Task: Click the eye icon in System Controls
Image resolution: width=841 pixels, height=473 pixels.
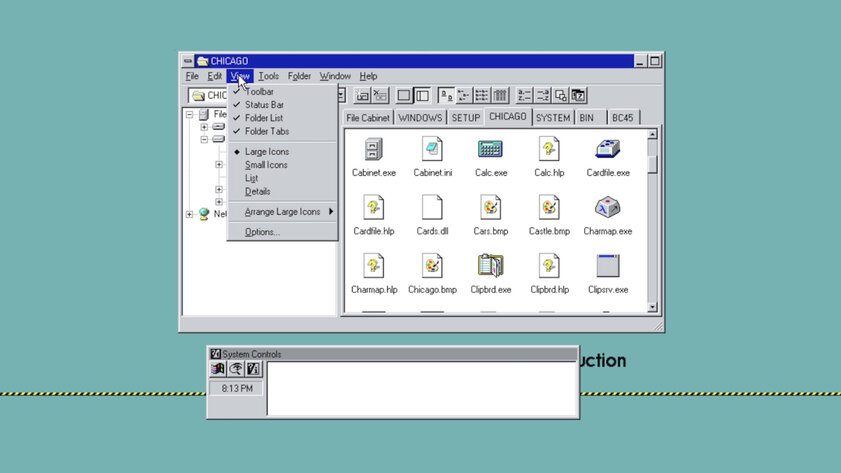Action: click(x=235, y=369)
